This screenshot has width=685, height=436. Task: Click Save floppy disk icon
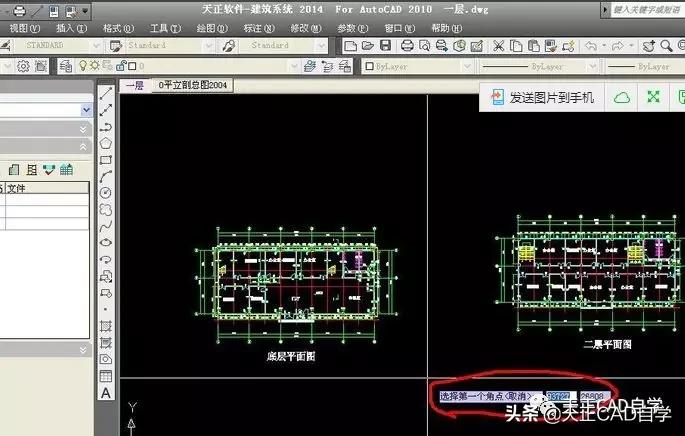point(385,45)
